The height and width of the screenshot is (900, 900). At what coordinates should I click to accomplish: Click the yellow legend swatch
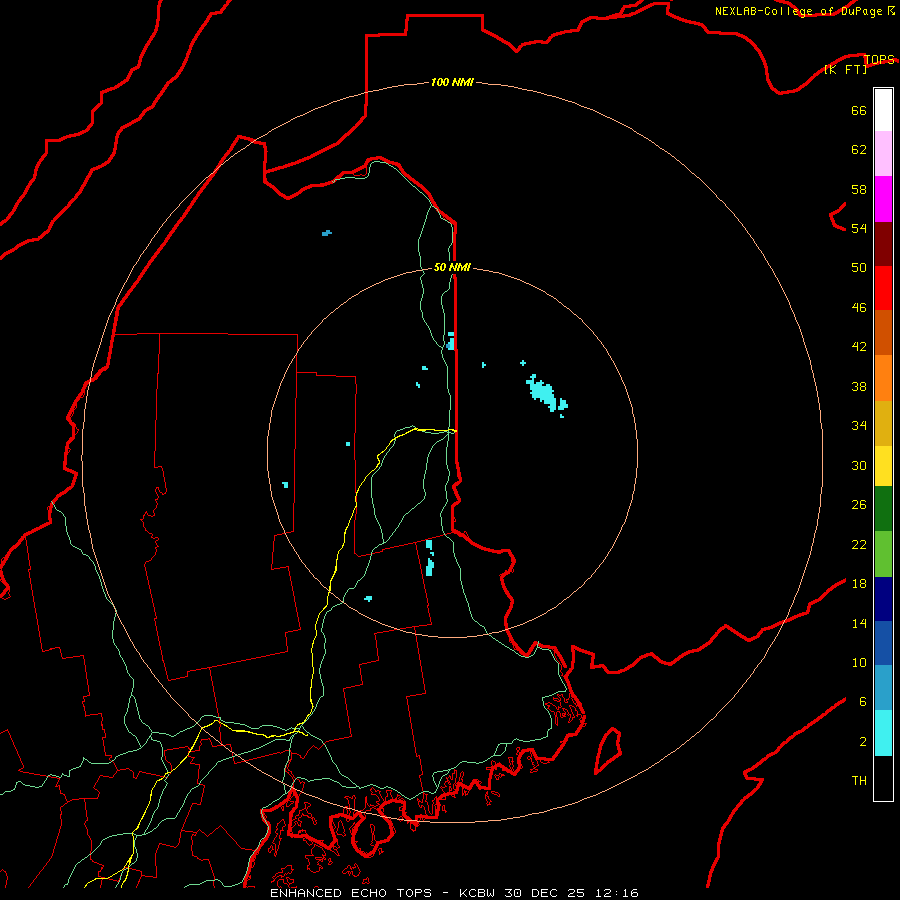pyautogui.click(x=883, y=466)
